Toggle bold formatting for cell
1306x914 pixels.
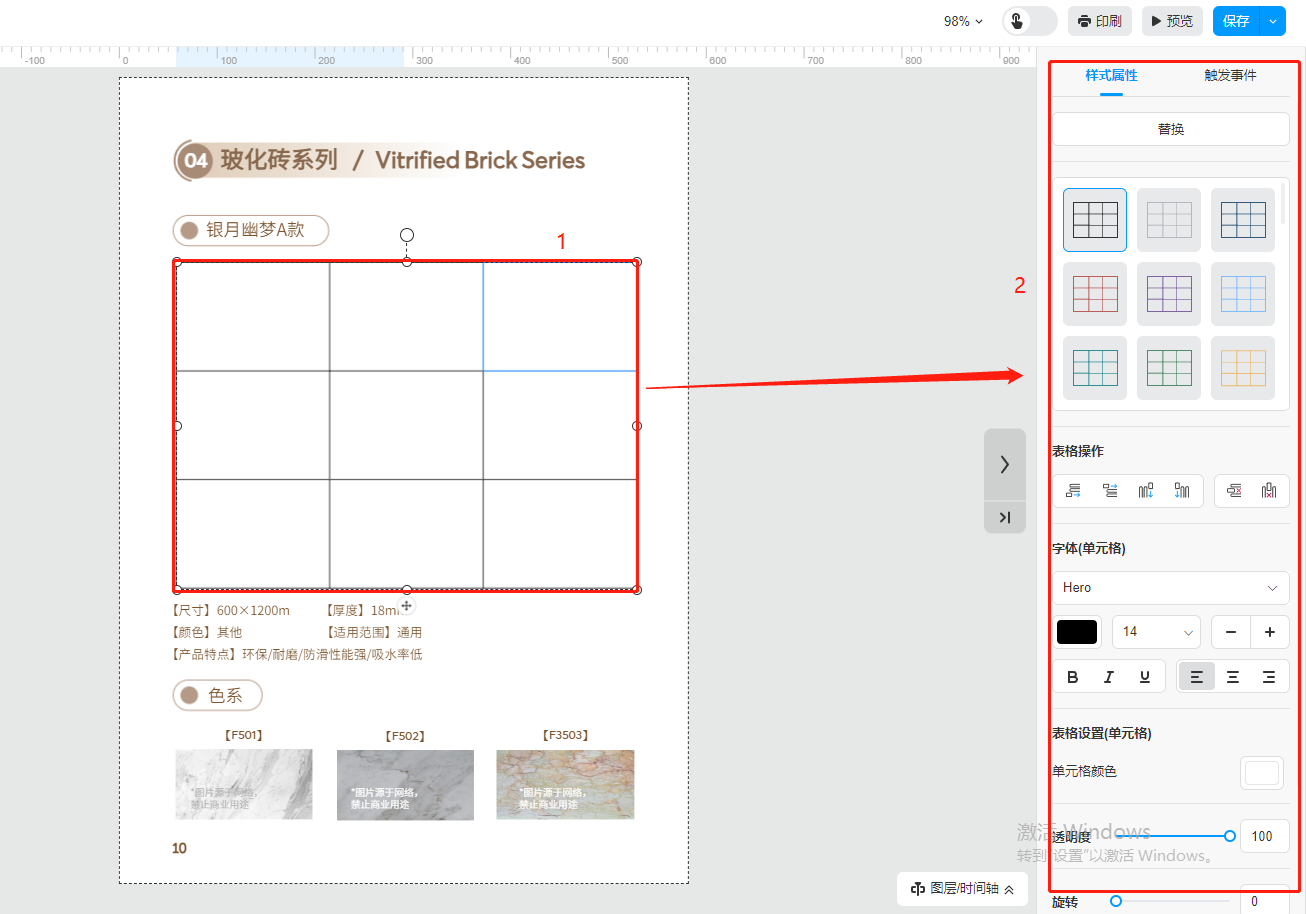click(1073, 677)
